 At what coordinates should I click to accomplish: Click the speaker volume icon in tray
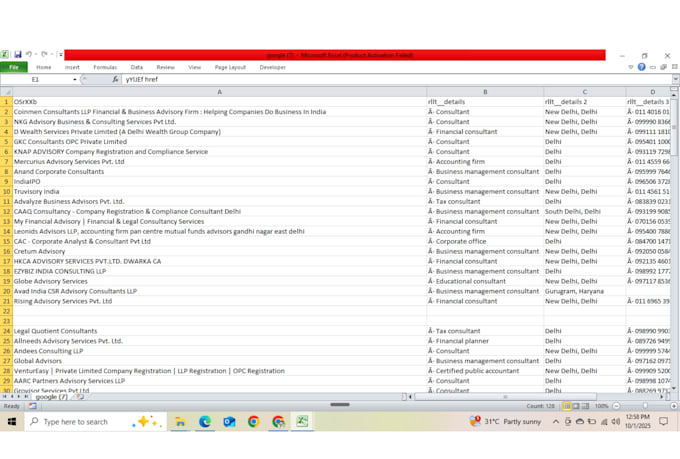[x=616, y=422]
